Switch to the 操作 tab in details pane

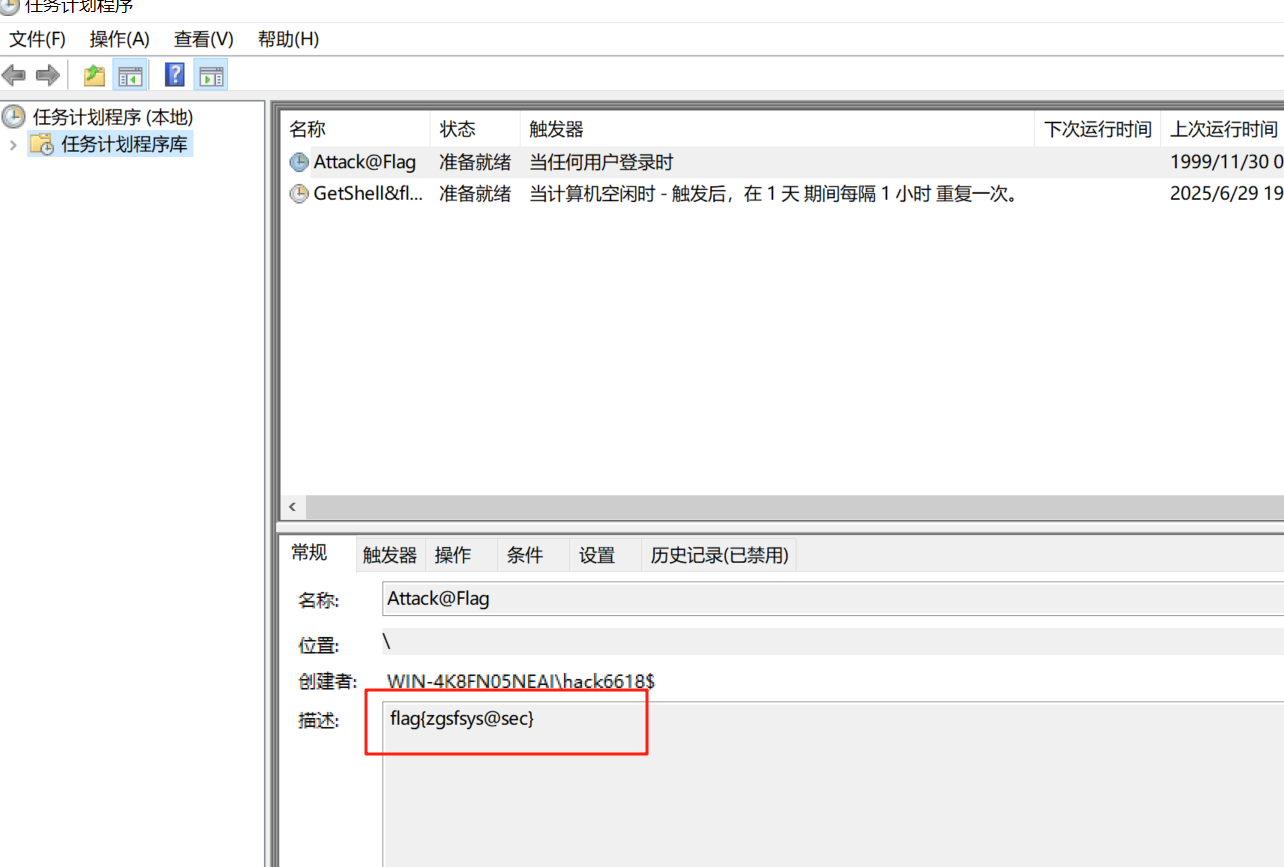point(453,555)
